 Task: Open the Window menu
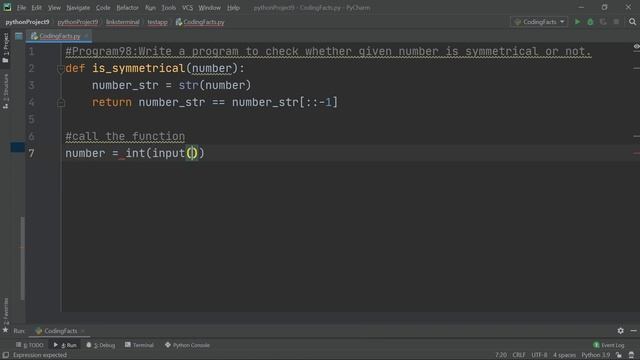(x=209, y=8)
